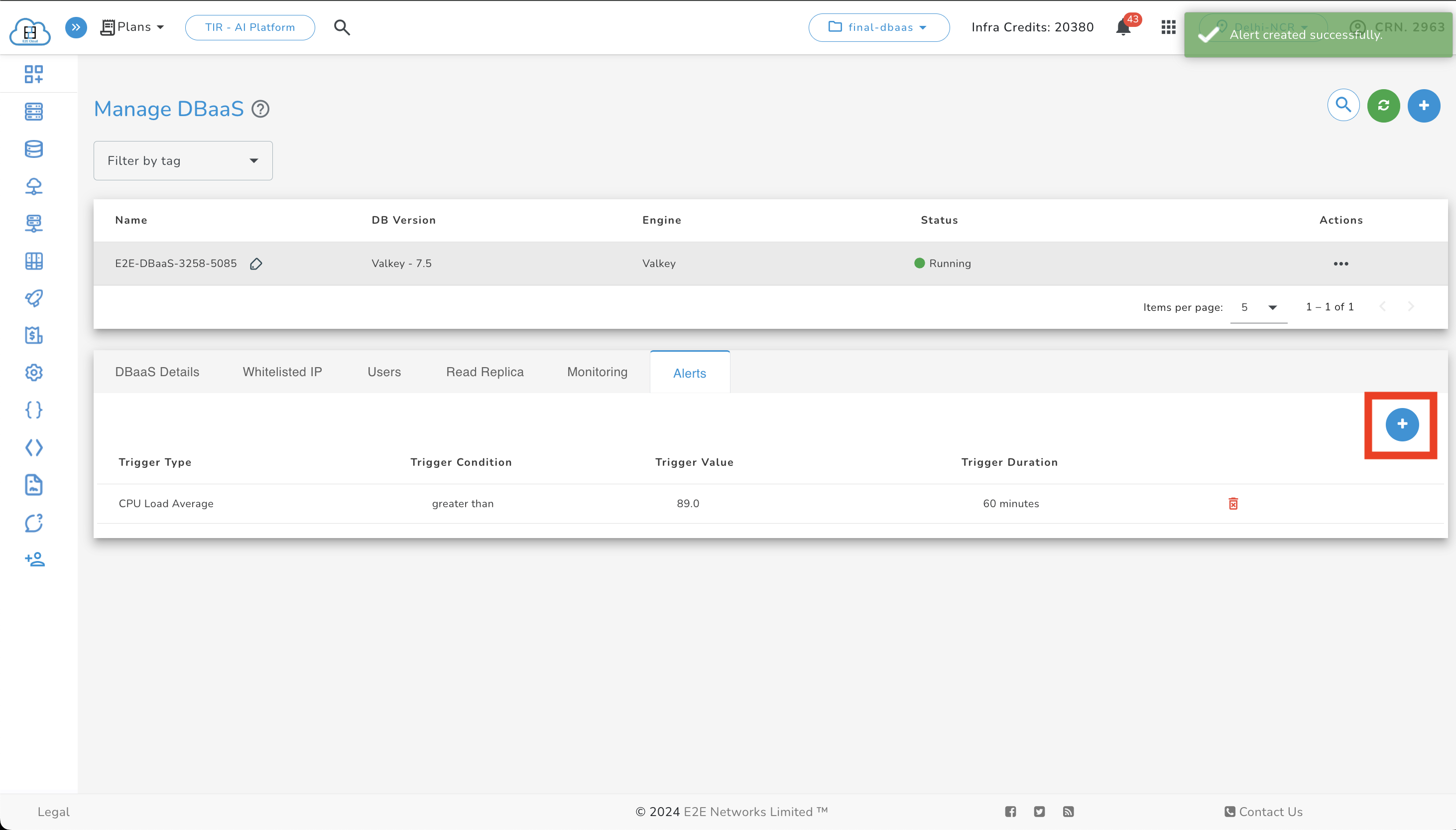Switch to the Read Replica tab

point(485,372)
